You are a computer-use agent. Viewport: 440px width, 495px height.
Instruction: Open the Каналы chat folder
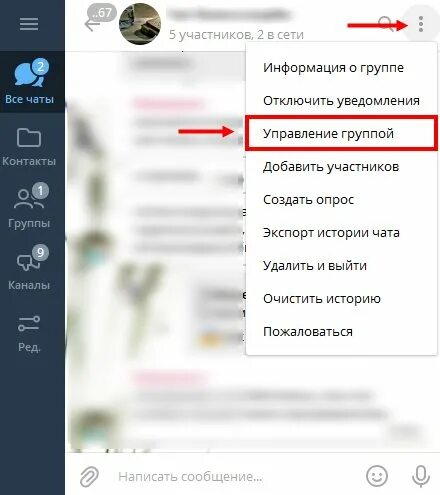pos(29,268)
